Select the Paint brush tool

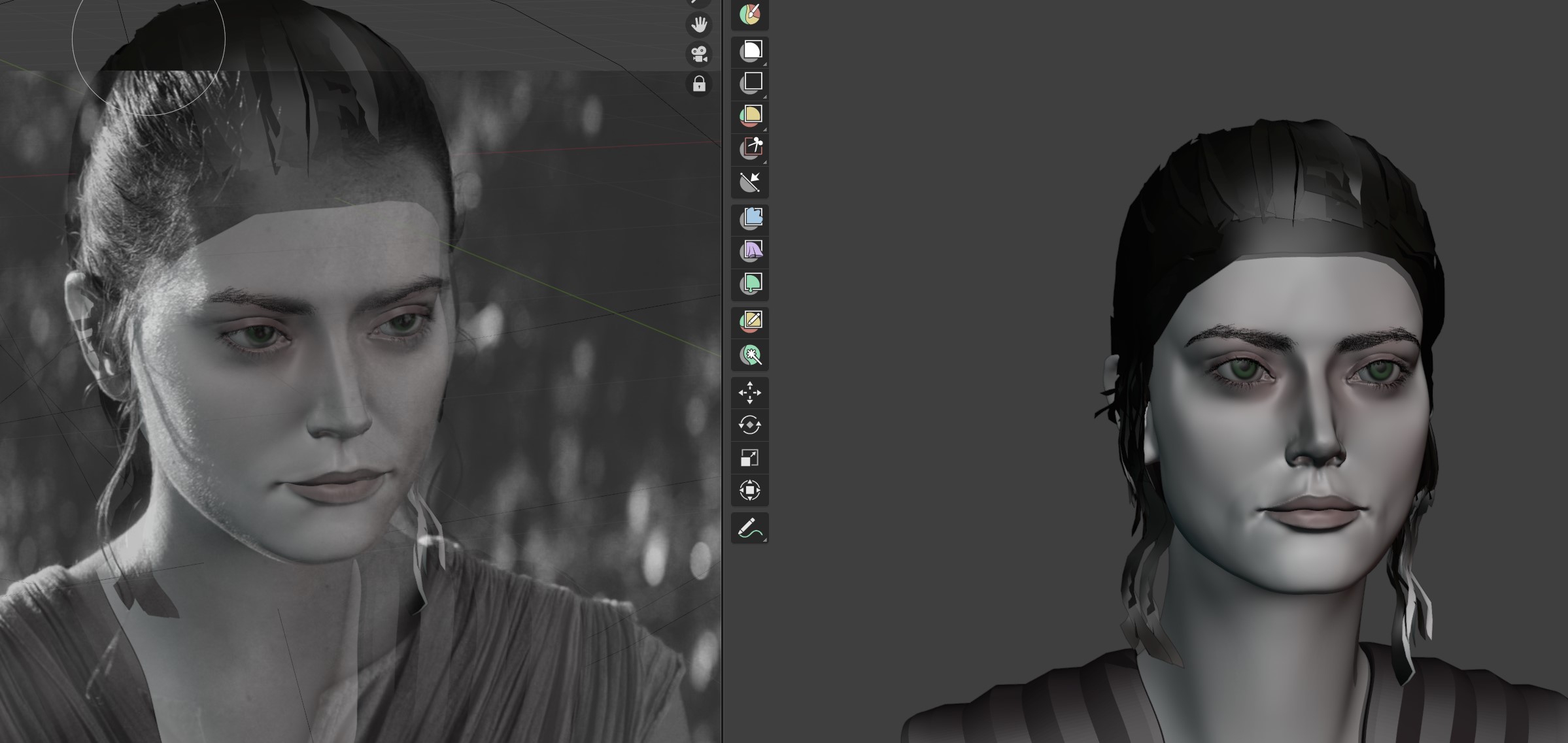click(x=750, y=14)
